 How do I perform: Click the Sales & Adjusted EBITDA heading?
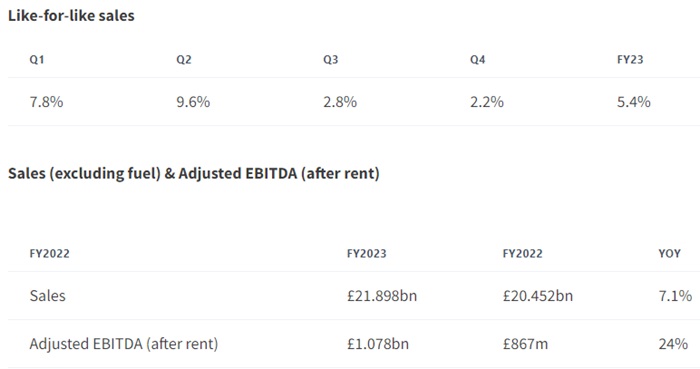[x=194, y=173]
